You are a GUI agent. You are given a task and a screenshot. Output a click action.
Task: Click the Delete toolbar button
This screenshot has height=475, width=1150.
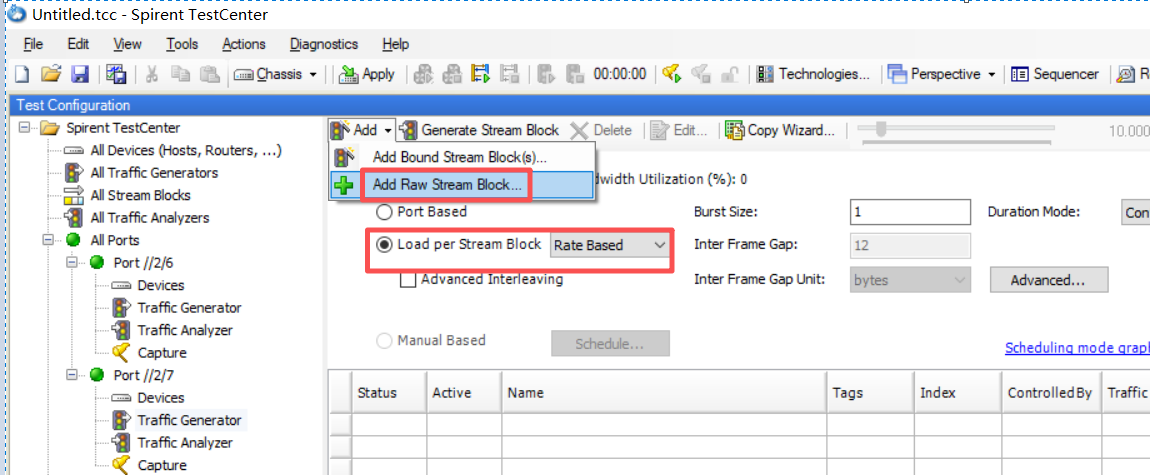601,130
